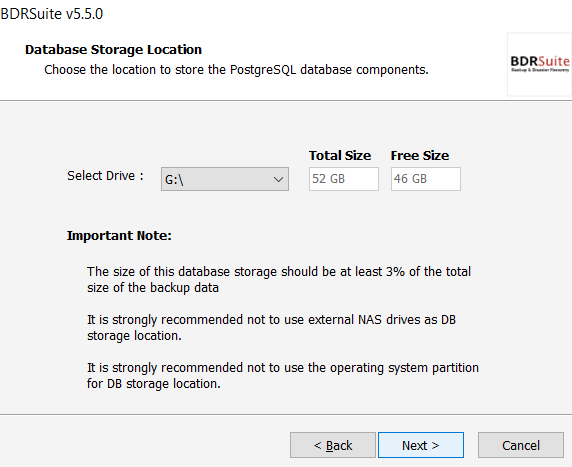Go to next step with Next button

point(421,445)
